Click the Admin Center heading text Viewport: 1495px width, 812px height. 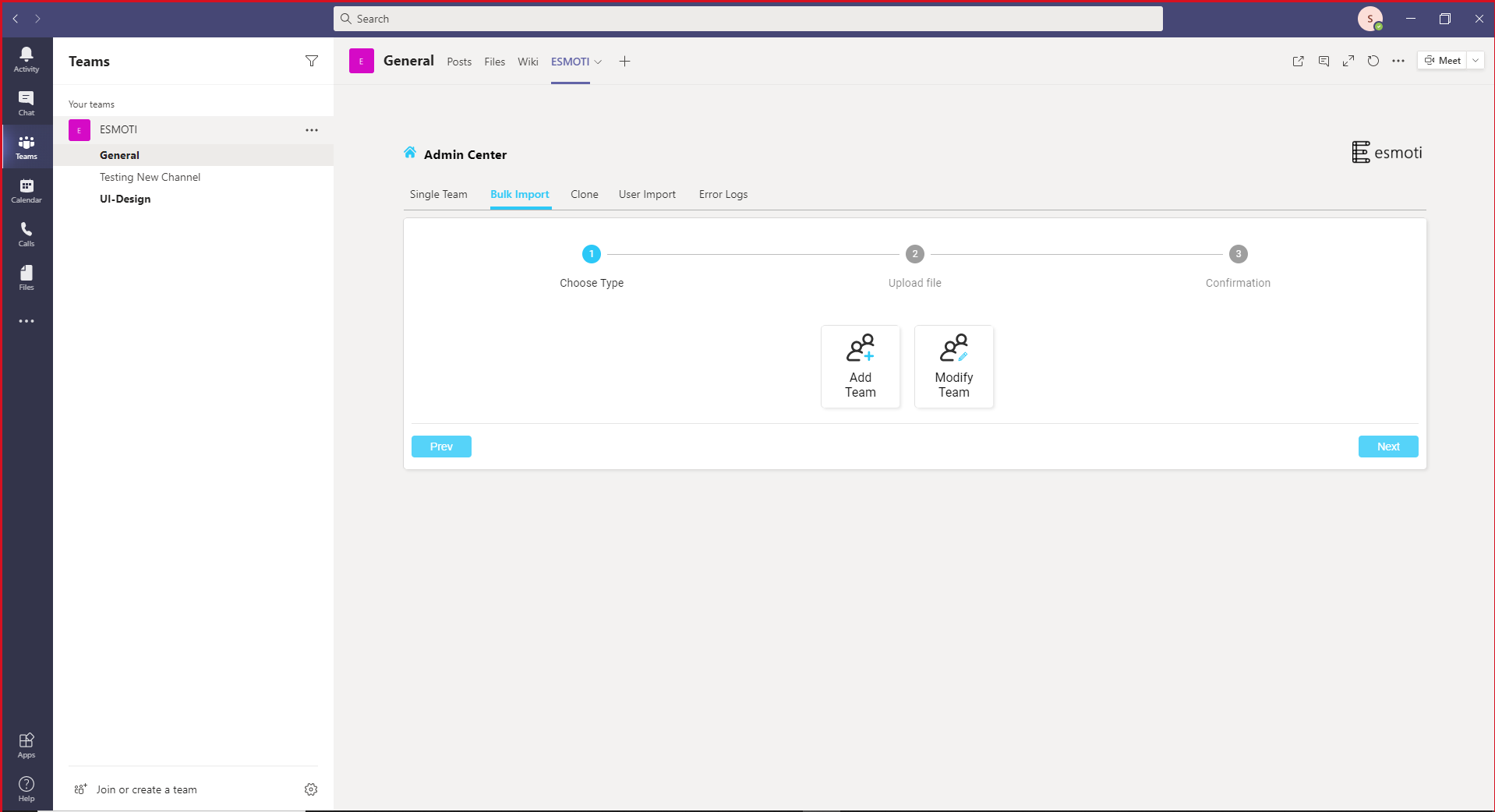(x=465, y=155)
